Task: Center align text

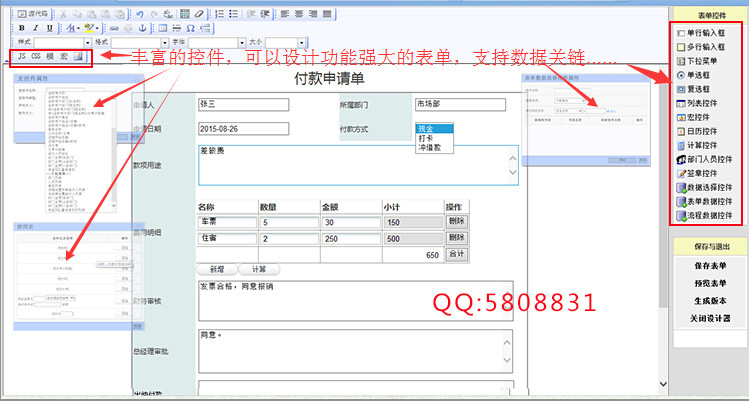Action: pyautogui.click(x=299, y=14)
